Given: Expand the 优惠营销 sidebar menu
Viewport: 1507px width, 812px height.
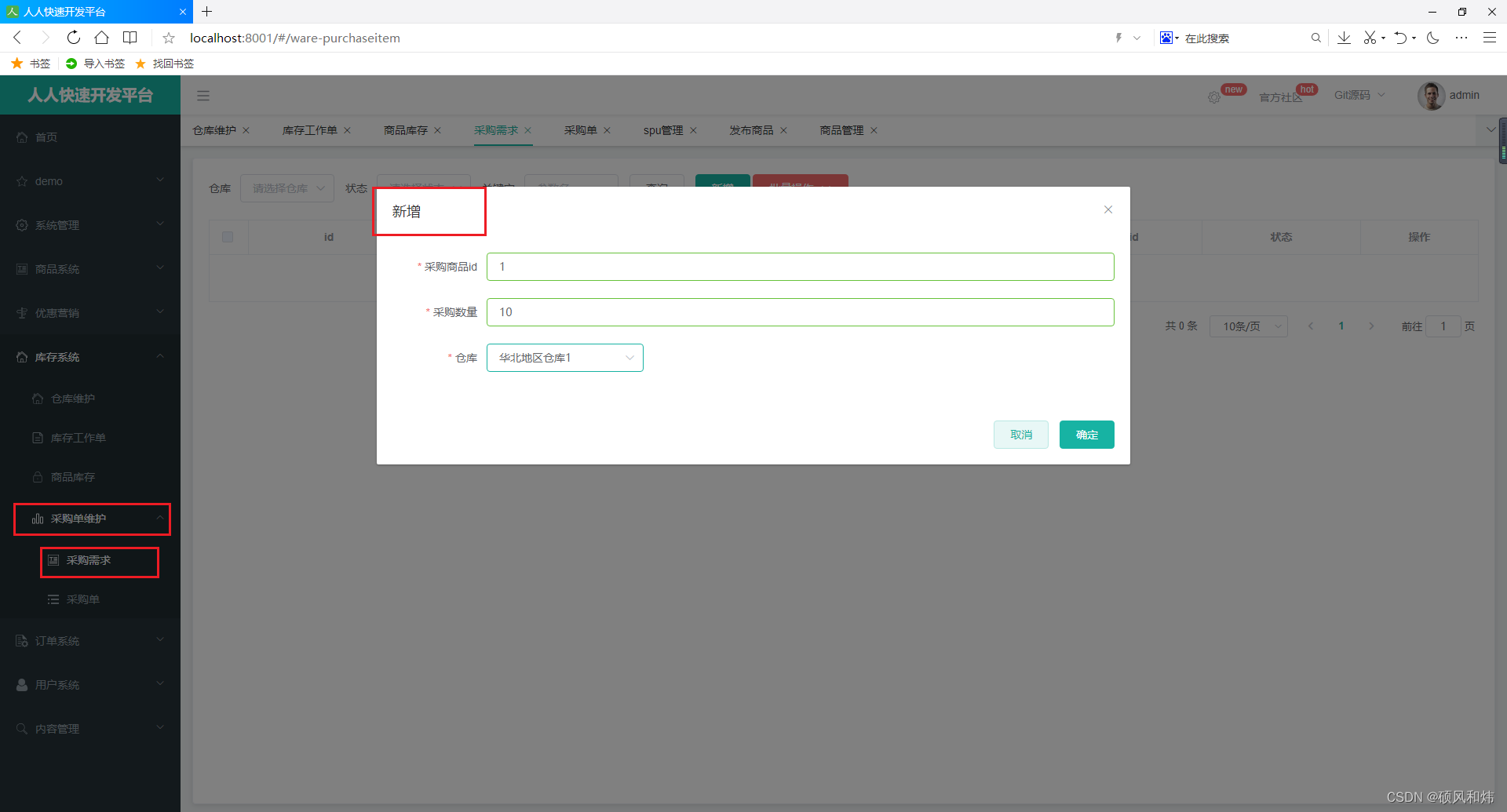Looking at the screenshot, I should (x=90, y=313).
